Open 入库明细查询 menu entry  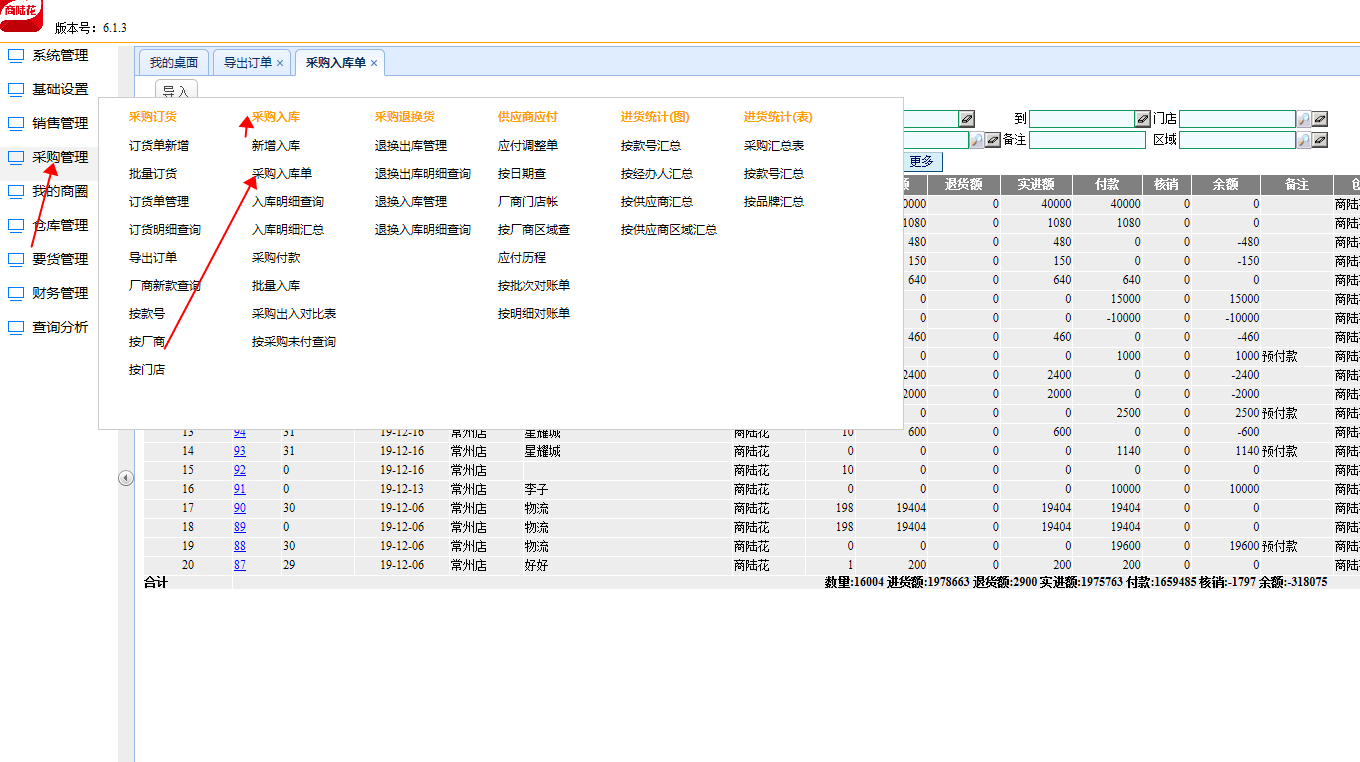tap(288, 202)
